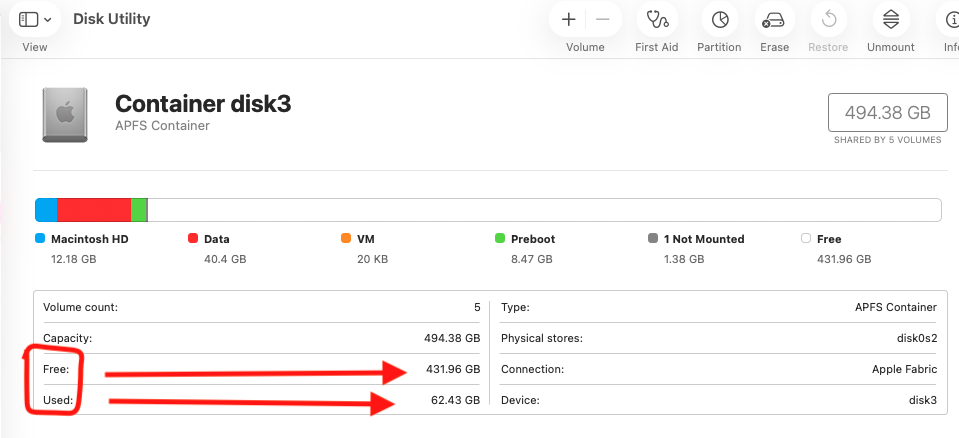Click the Container disk3 title

(203, 104)
